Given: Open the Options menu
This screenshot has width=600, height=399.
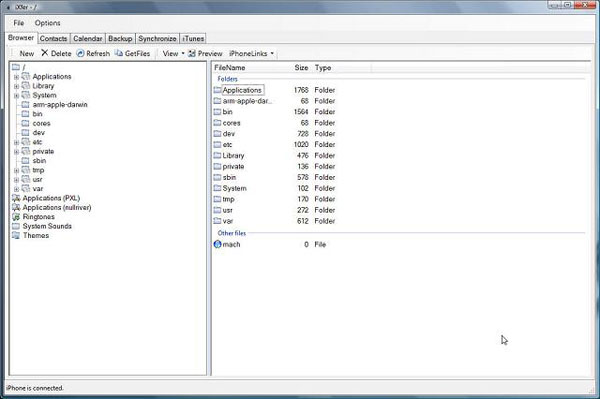Looking at the screenshot, I should tap(47, 23).
